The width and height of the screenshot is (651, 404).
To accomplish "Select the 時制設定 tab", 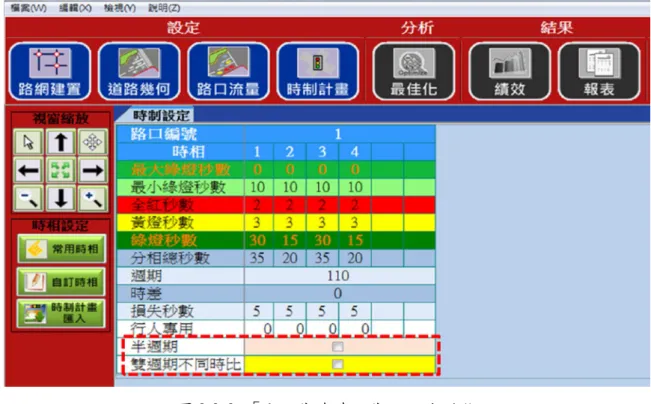I will (x=160, y=115).
